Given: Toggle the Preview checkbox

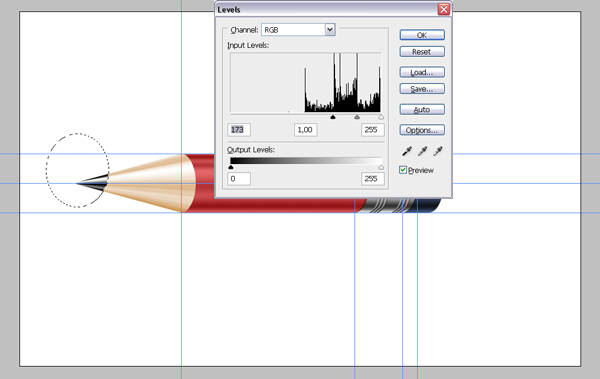Looking at the screenshot, I should click(403, 170).
